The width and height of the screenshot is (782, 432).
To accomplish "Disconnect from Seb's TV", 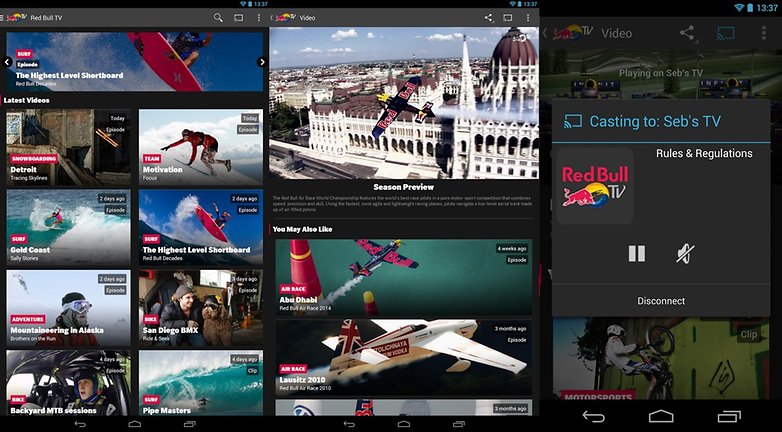I will 661,301.
